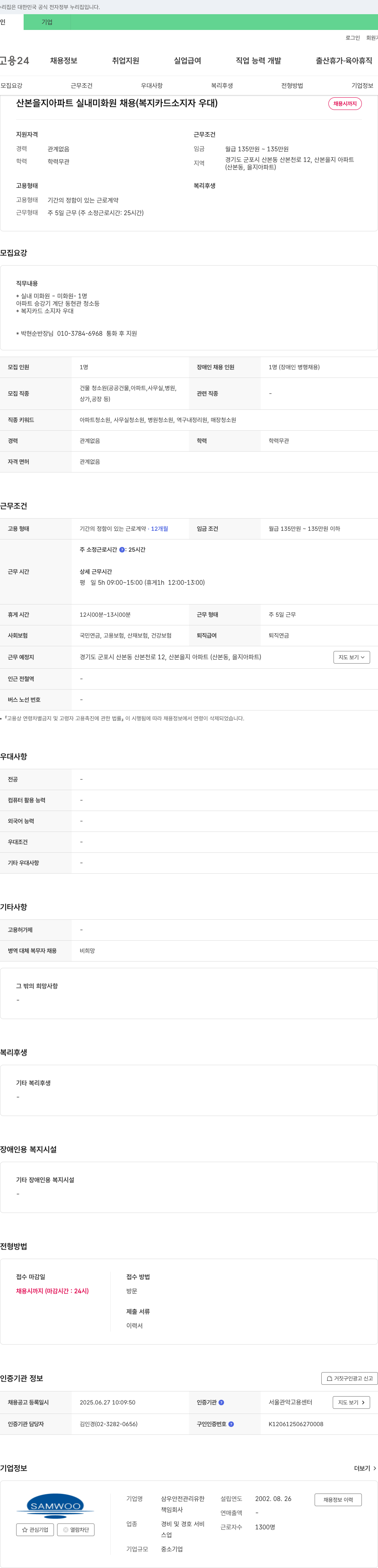Click the 사회보험 value 국민연금, 고용보험
Screen dimensions: 378x1568
click(x=126, y=636)
